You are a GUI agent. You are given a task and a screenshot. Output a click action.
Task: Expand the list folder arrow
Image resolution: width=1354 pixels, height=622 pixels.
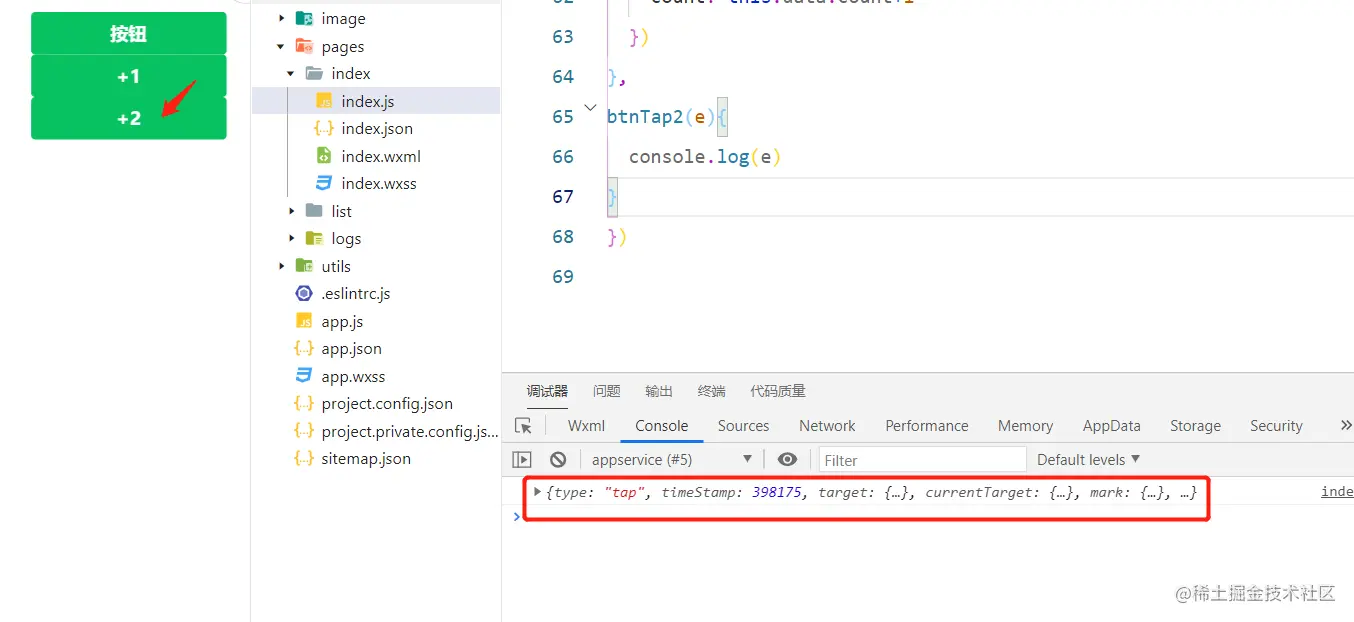tap(291, 211)
